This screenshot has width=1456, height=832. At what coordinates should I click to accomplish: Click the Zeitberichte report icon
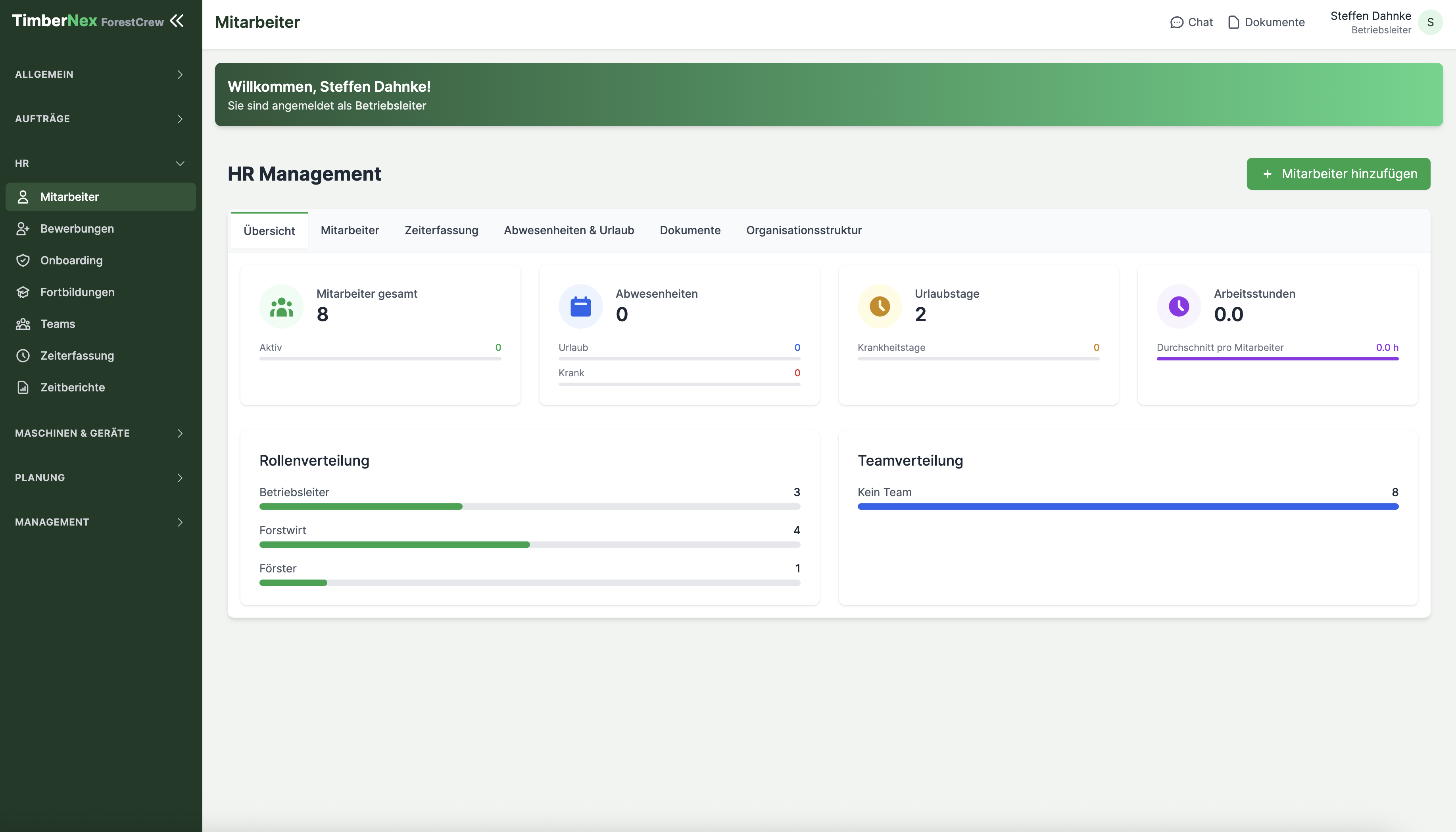23,387
